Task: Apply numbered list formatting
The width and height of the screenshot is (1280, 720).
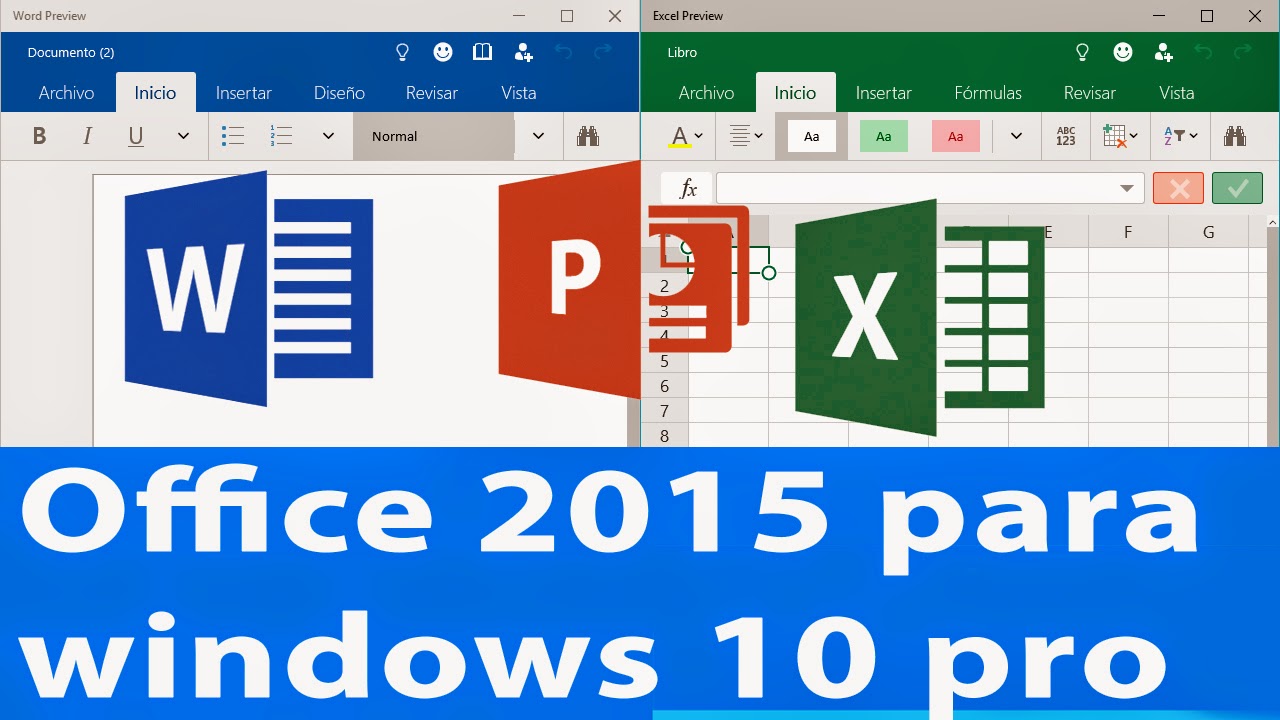Action: [281, 136]
